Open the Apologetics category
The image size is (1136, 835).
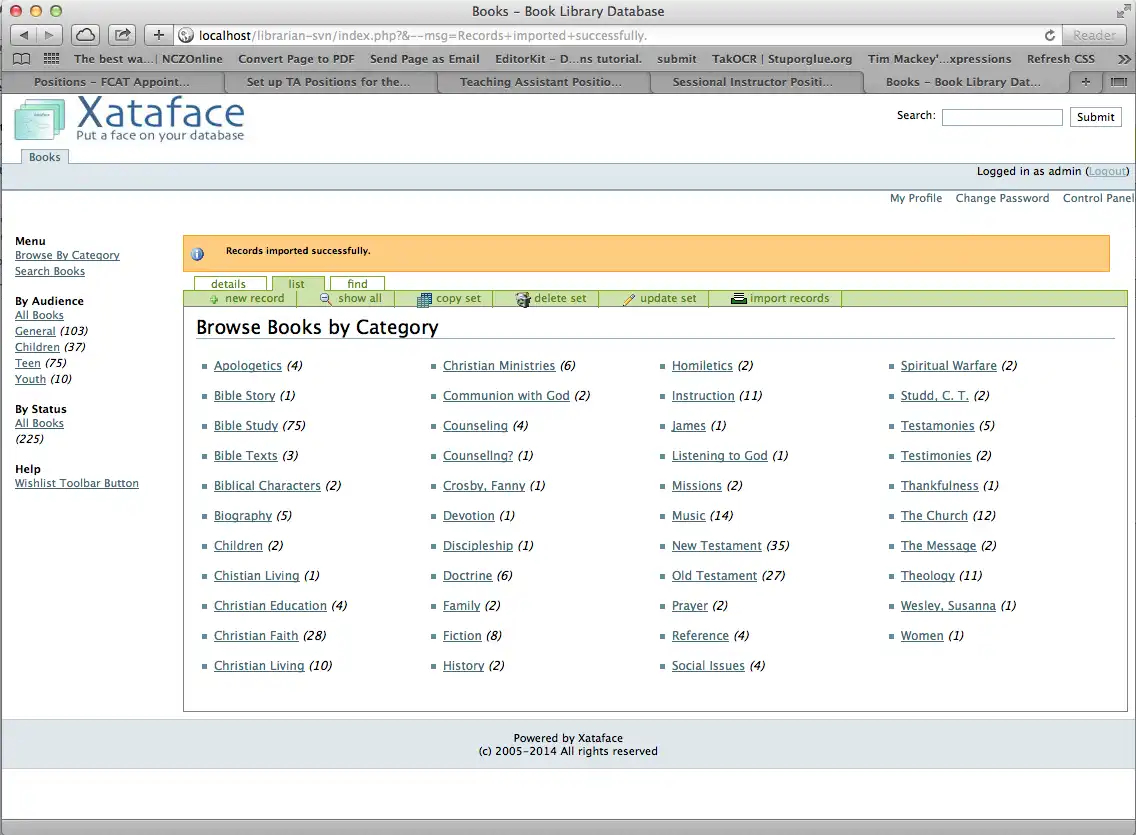click(x=248, y=366)
